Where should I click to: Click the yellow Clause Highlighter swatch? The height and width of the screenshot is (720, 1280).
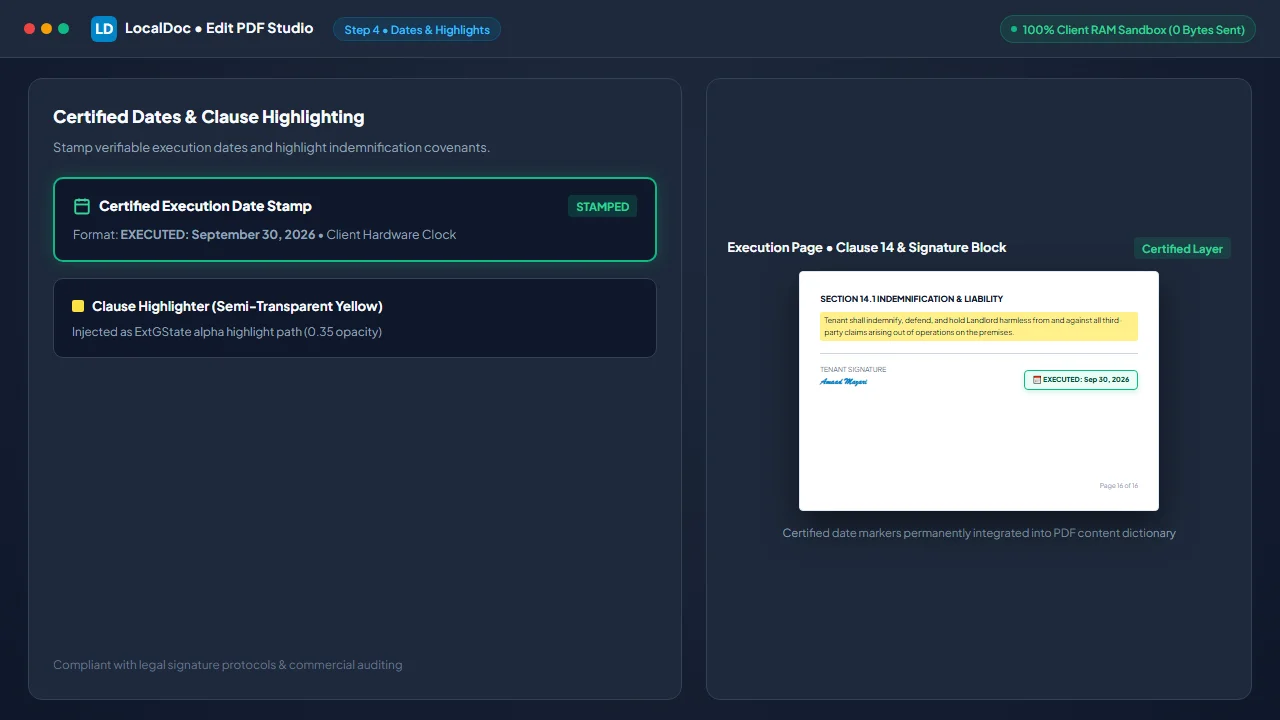point(78,306)
